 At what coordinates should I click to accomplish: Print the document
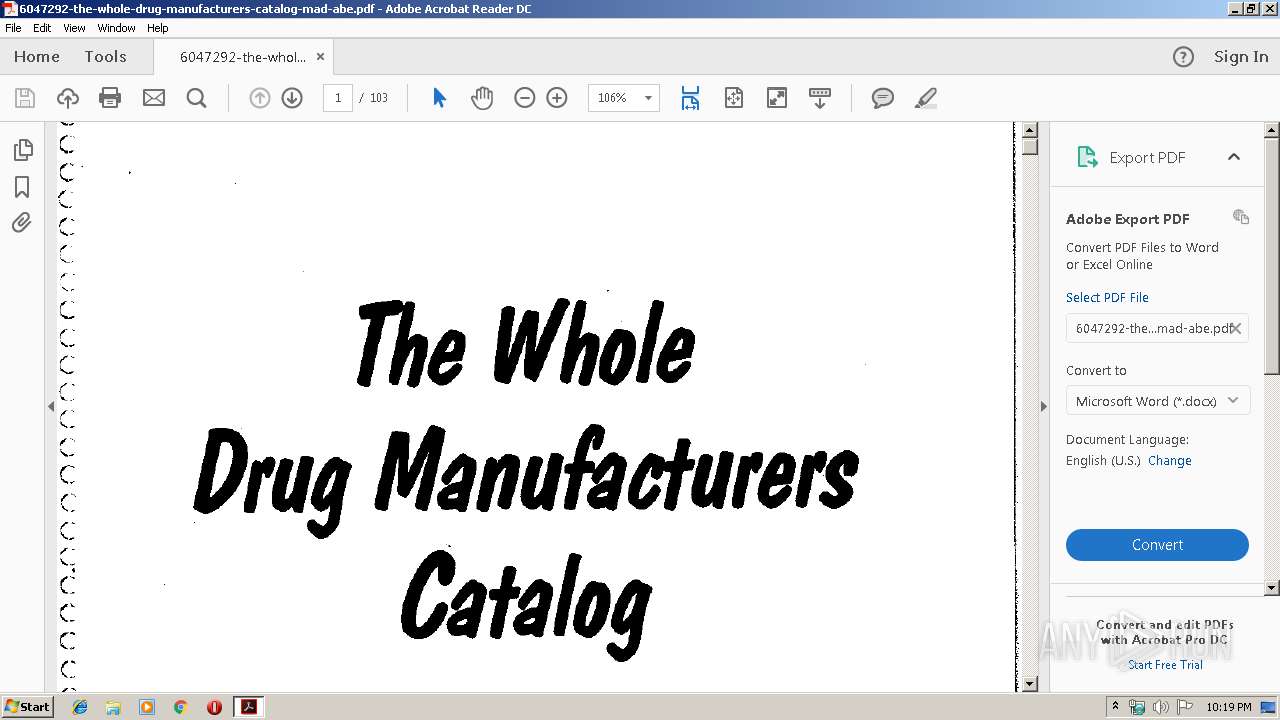pyautogui.click(x=110, y=98)
